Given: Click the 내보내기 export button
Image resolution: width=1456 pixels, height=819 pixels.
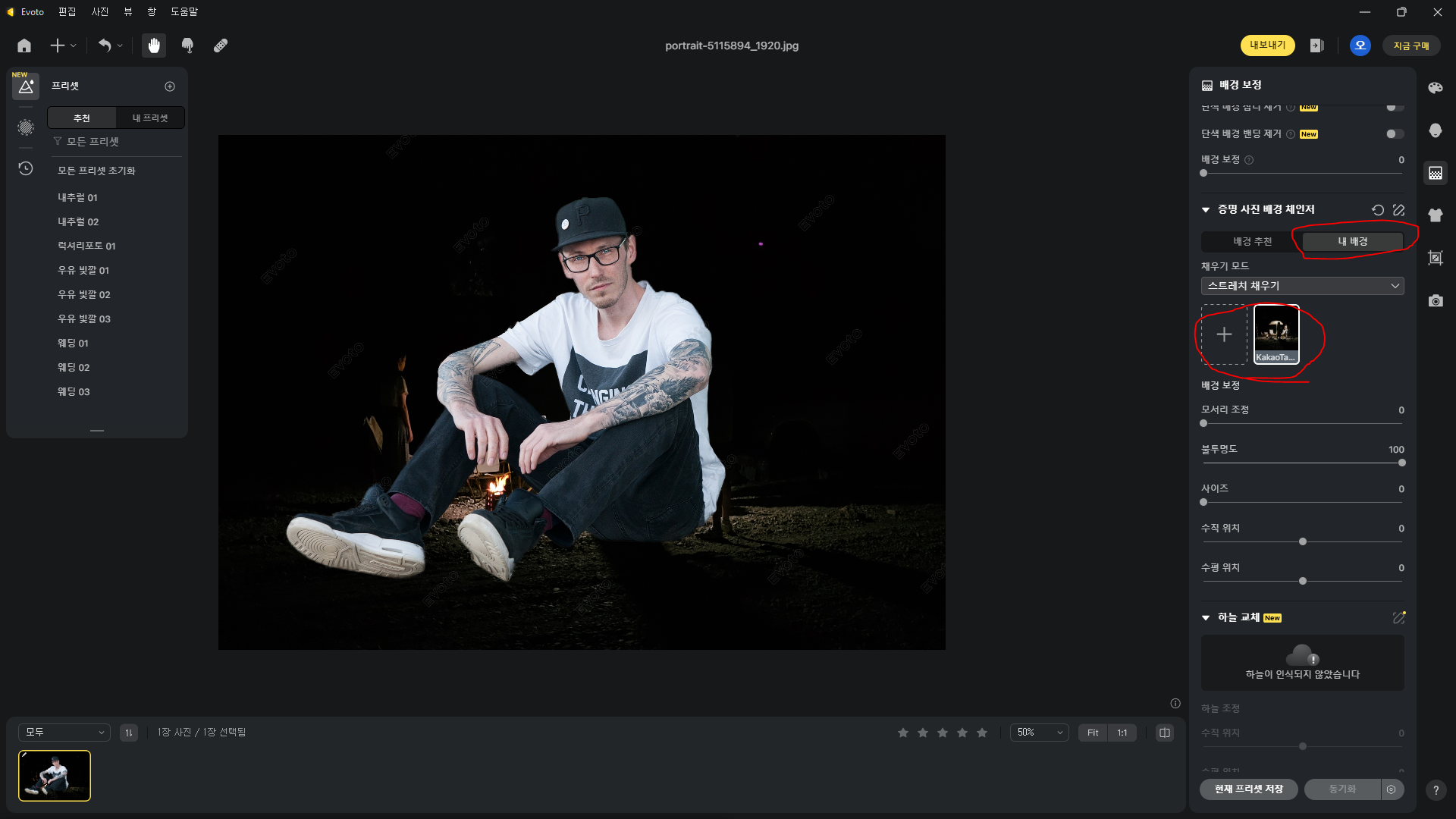Looking at the screenshot, I should click(1267, 45).
